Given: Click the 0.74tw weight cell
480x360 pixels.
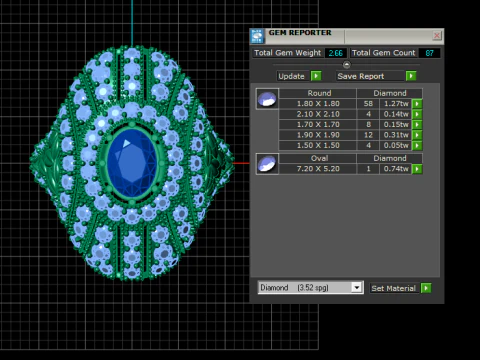Looking at the screenshot, I should (x=396, y=169).
